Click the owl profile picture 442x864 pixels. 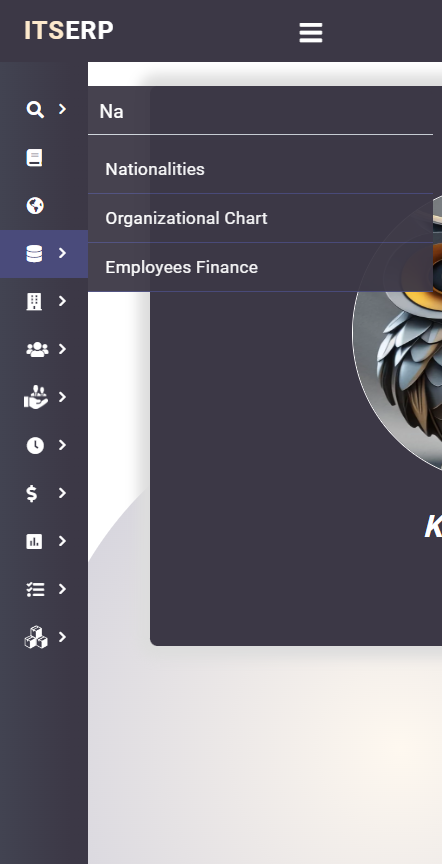point(397,331)
